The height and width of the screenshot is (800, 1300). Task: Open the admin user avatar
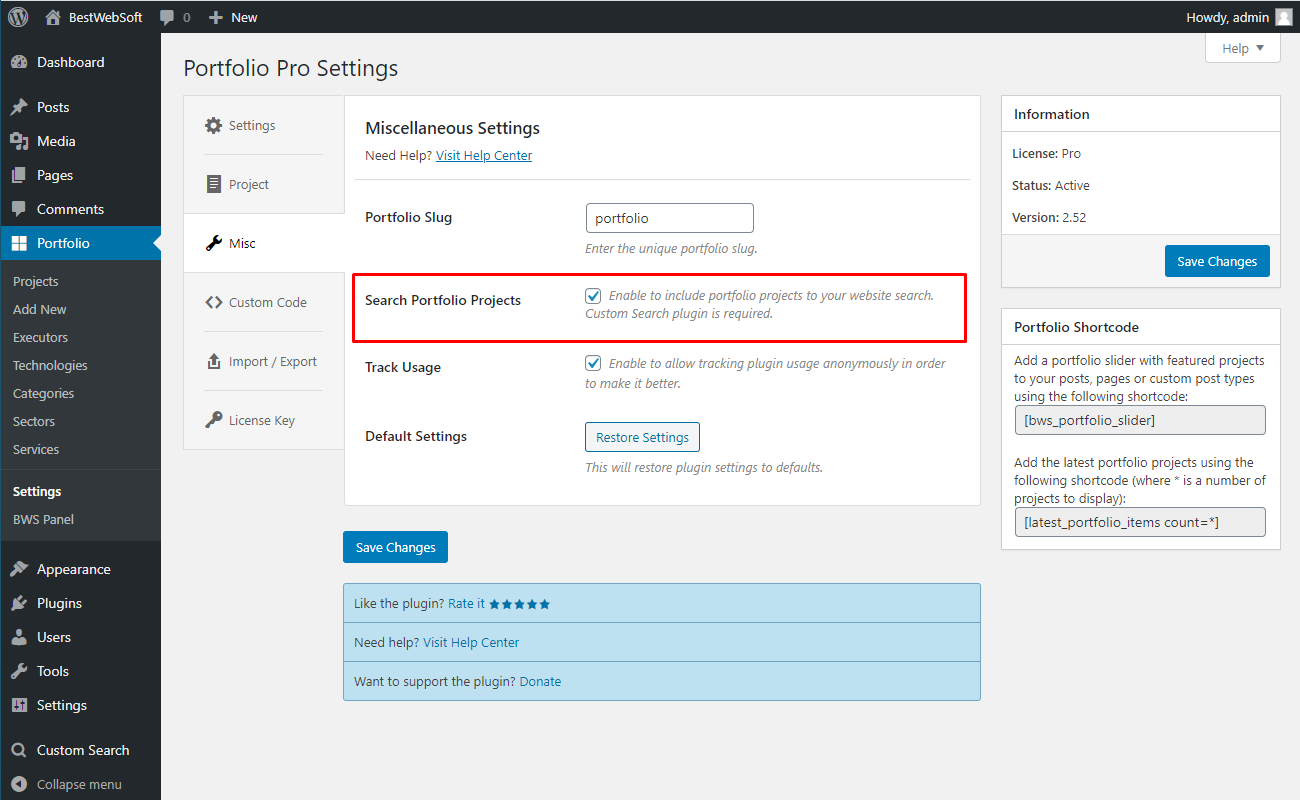pos(1283,17)
